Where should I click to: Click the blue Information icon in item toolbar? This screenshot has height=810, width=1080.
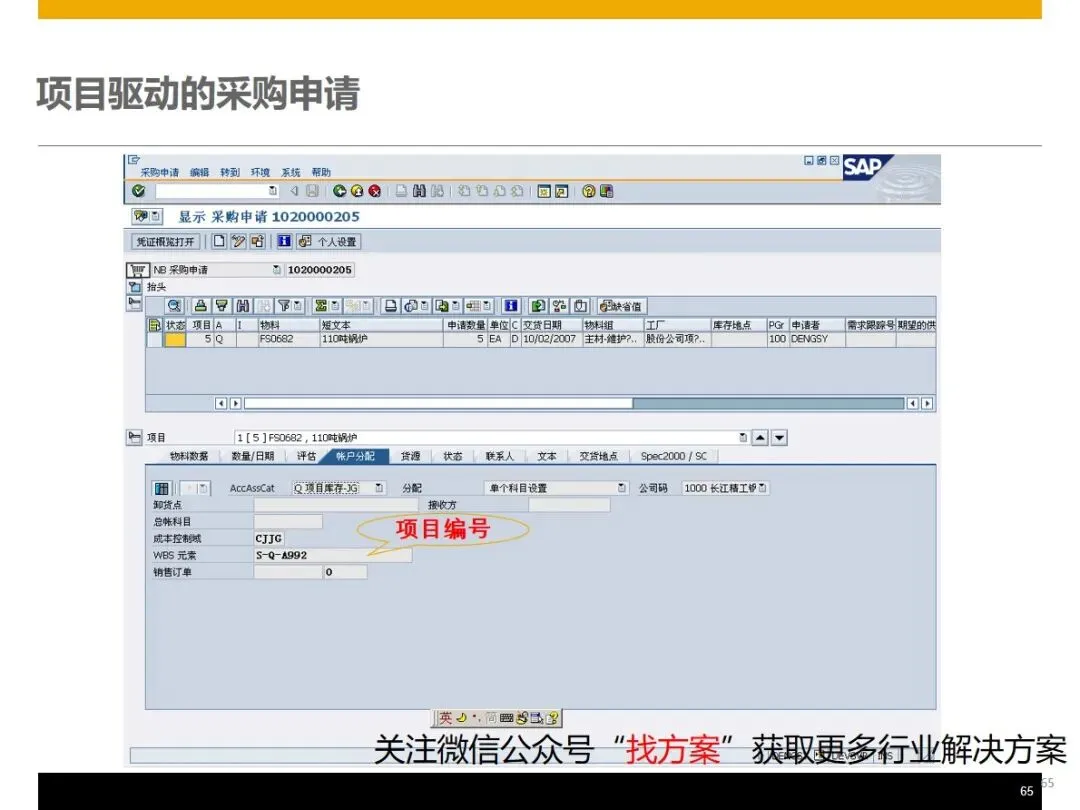(x=510, y=306)
